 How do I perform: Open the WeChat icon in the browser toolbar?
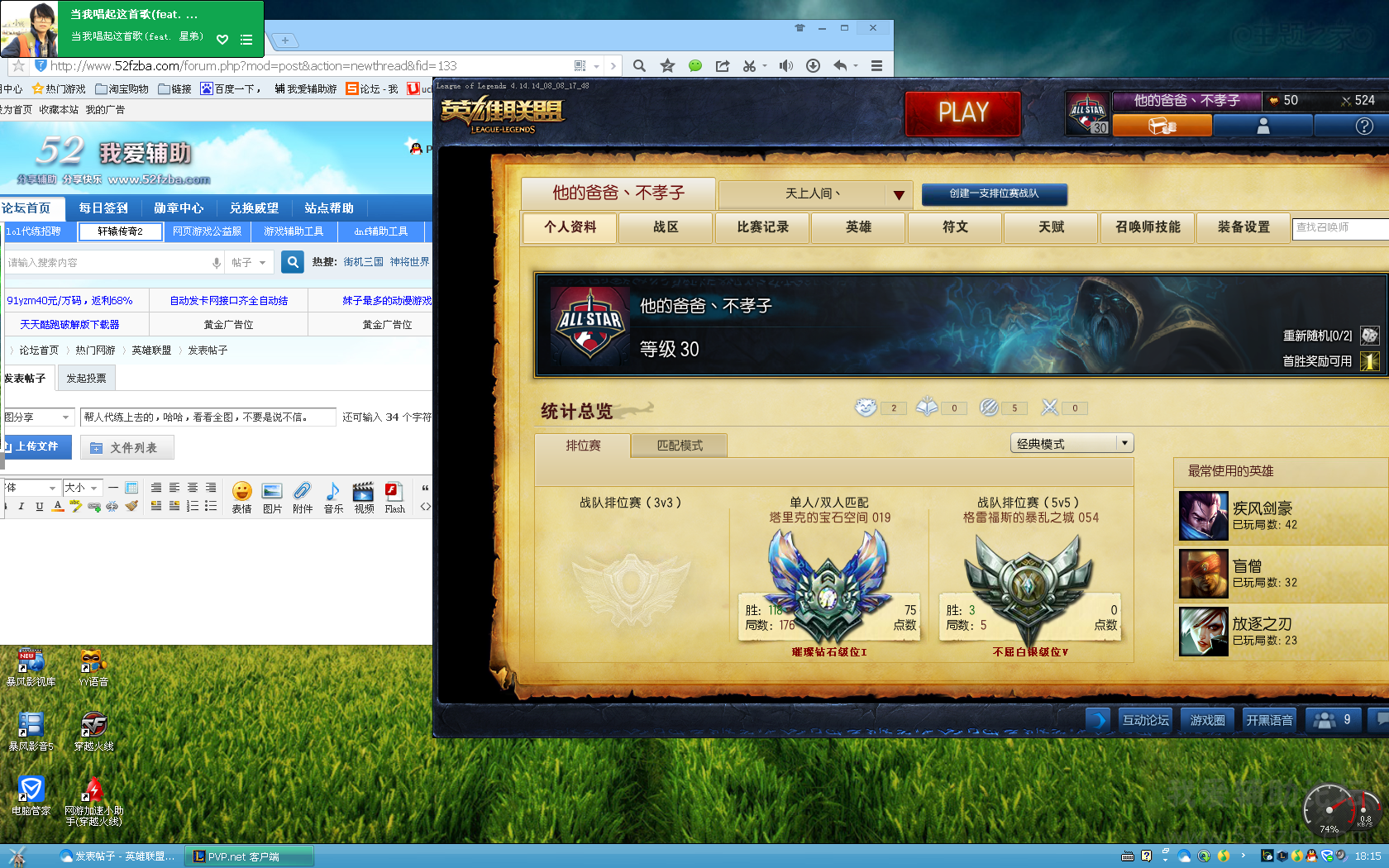point(695,65)
